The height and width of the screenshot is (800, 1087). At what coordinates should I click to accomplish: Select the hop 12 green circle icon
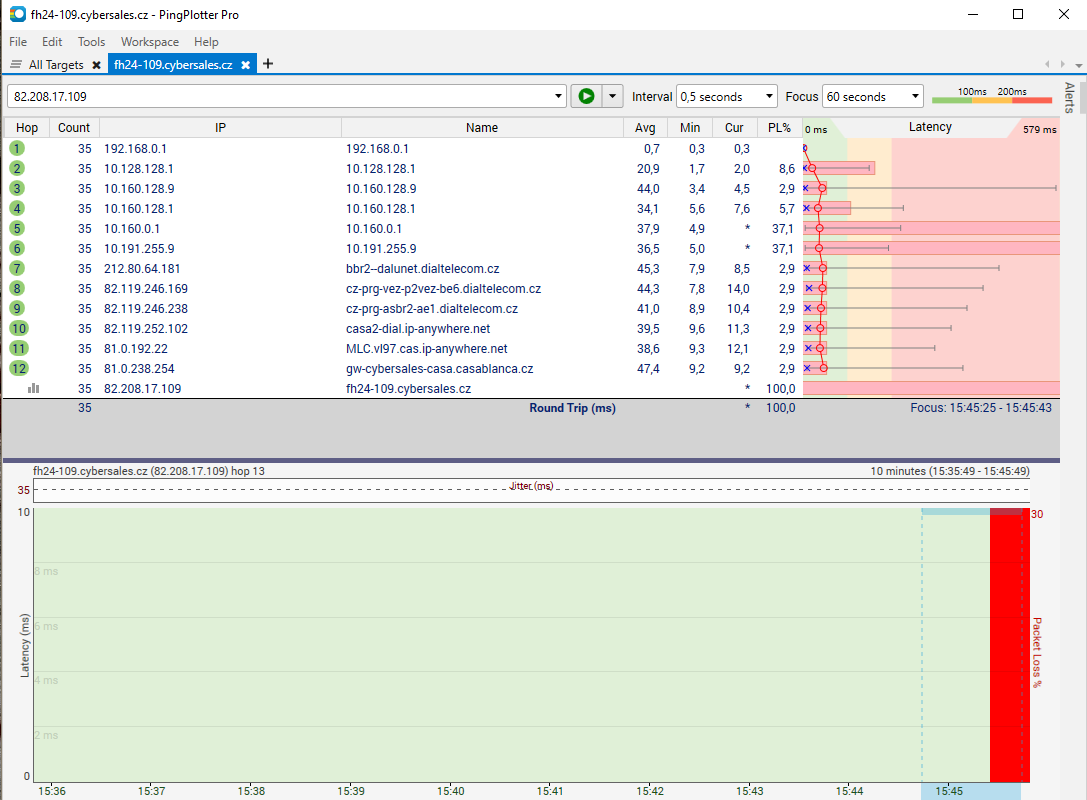coord(18,368)
